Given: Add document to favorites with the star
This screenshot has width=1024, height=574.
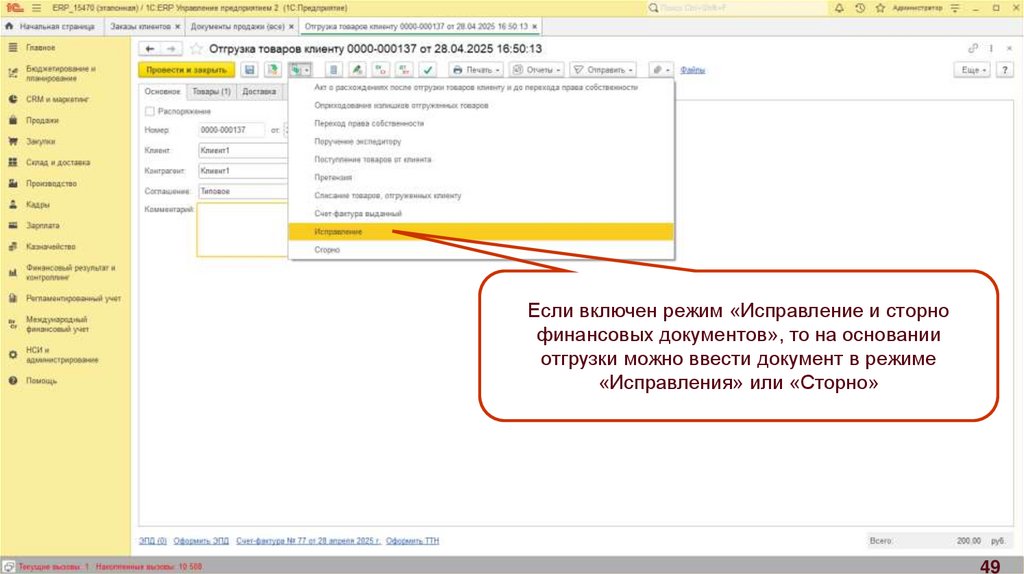Looking at the screenshot, I should [196, 49].
